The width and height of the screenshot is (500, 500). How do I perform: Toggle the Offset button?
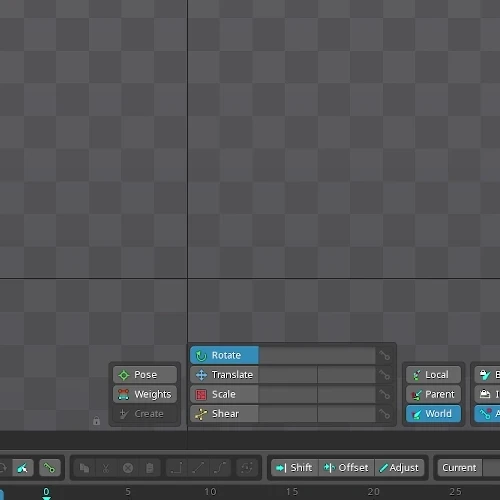(x=347, y=468)
